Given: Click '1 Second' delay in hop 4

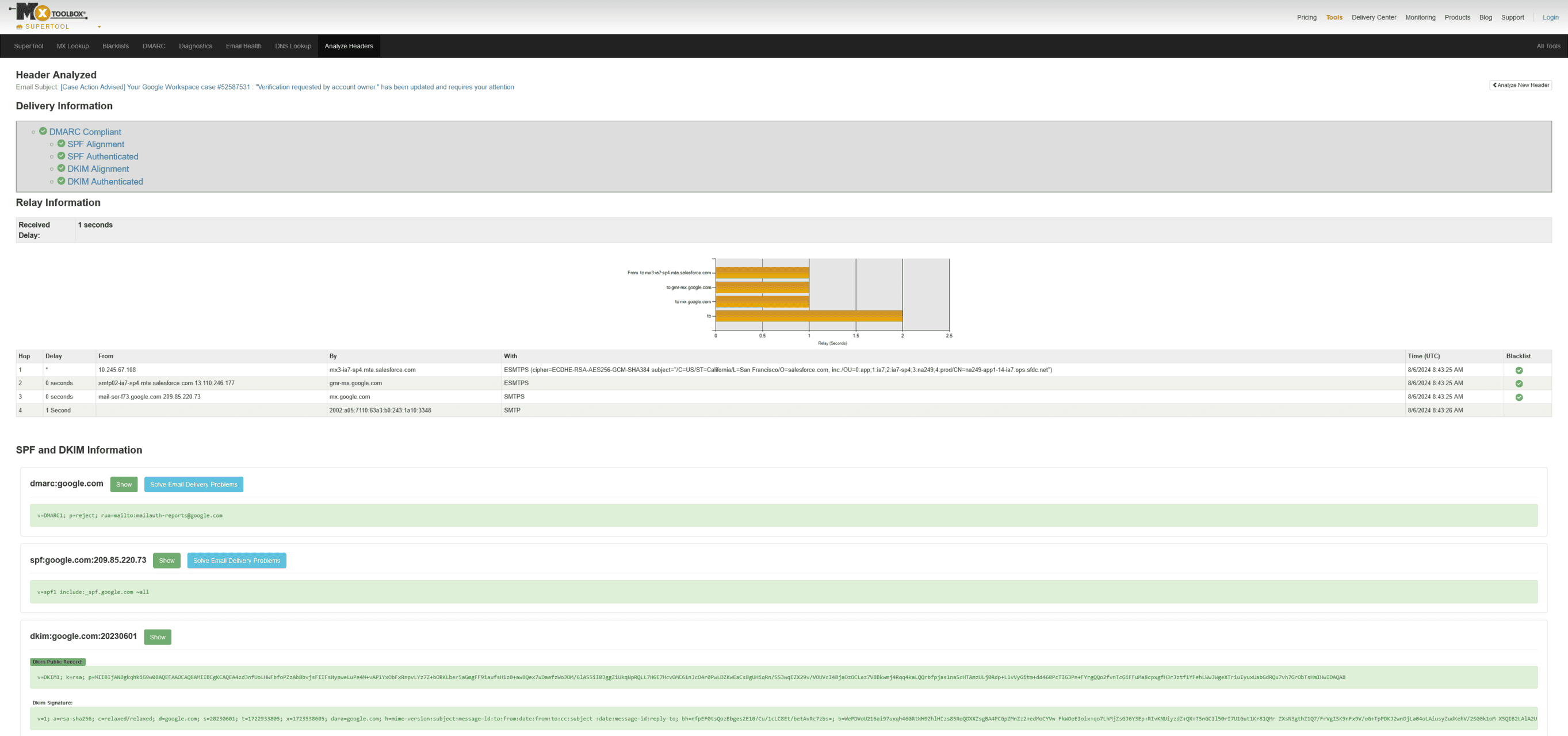Looking at the screenshot, I should (58, 411).
